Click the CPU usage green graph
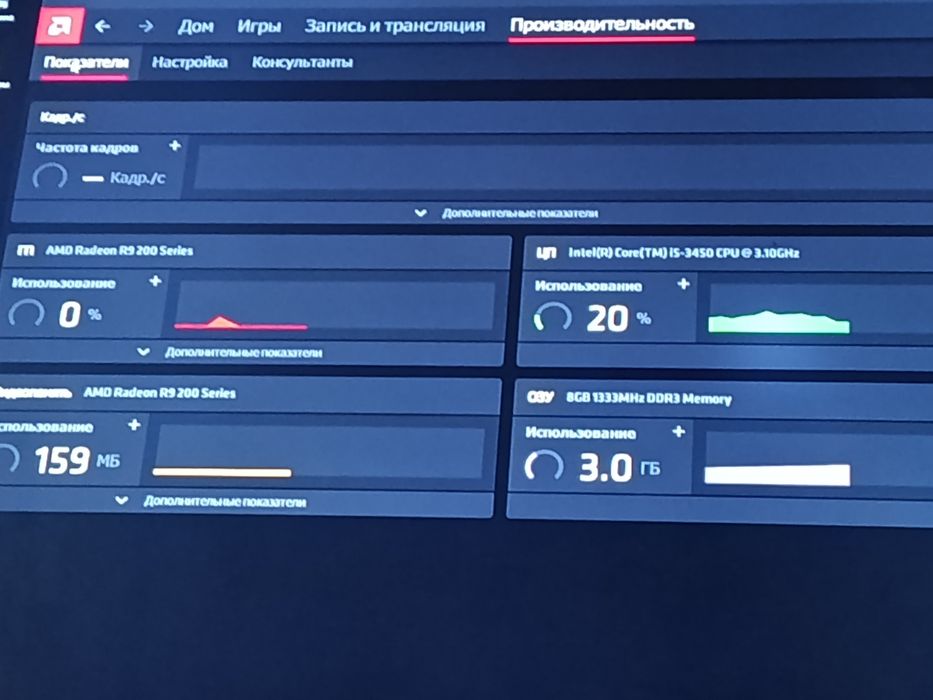Viewport: 933px width, 700px height. click(x=779, y=321)
